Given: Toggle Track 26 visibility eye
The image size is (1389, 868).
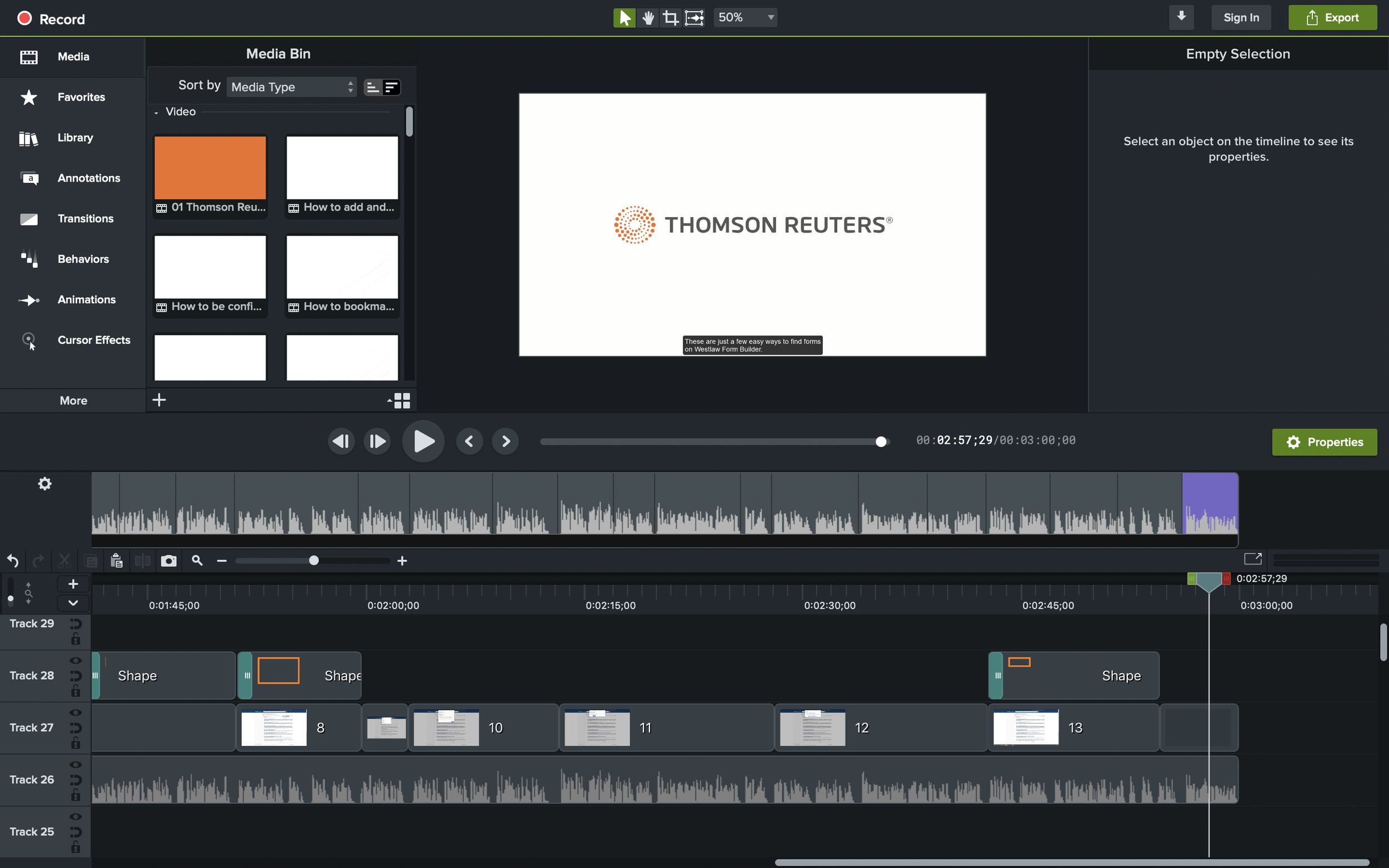Looking at the screenshot, I should pos(75,765).
